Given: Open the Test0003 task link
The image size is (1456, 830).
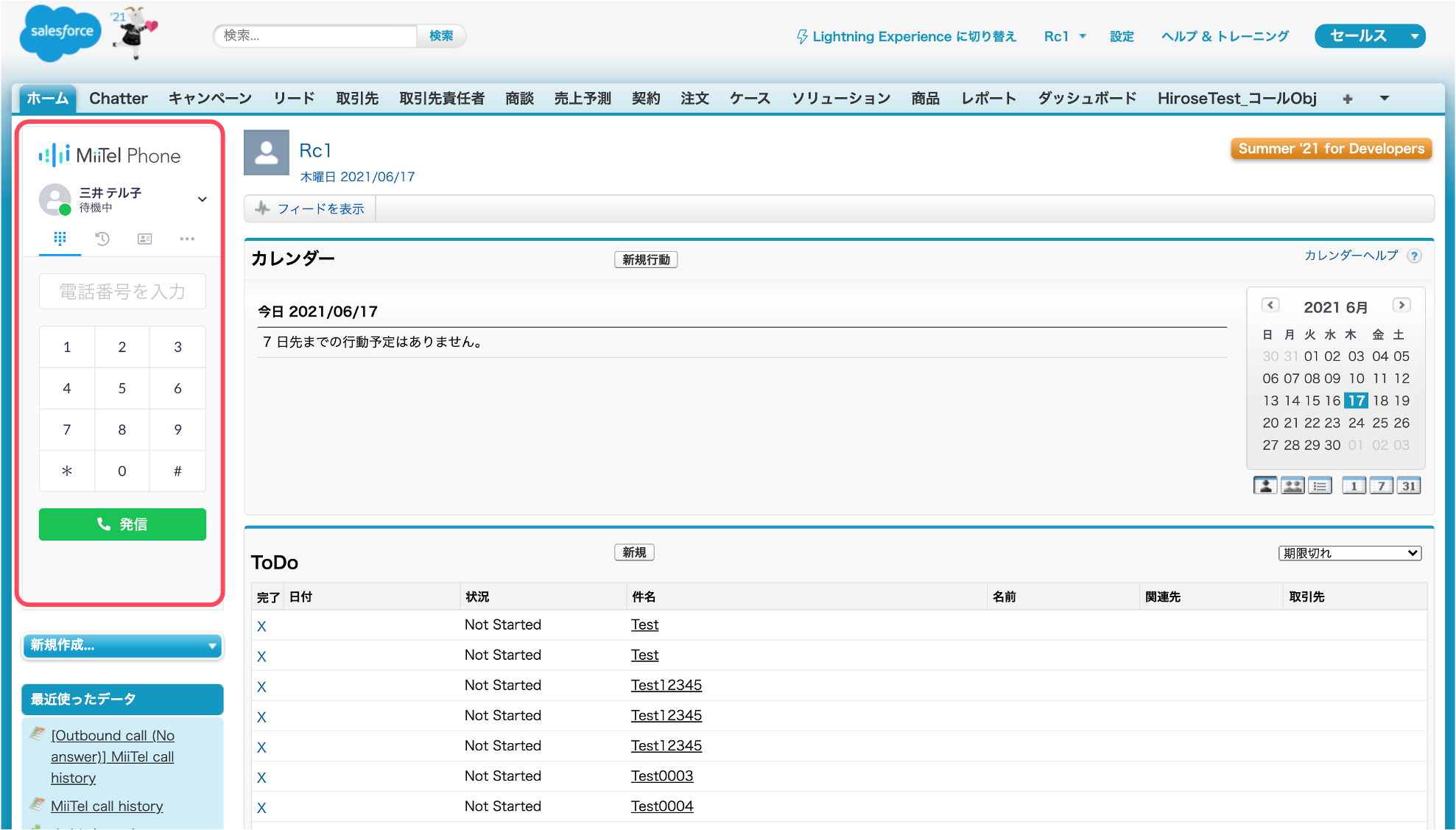Looking at the screenshot, I should [661, 776].
